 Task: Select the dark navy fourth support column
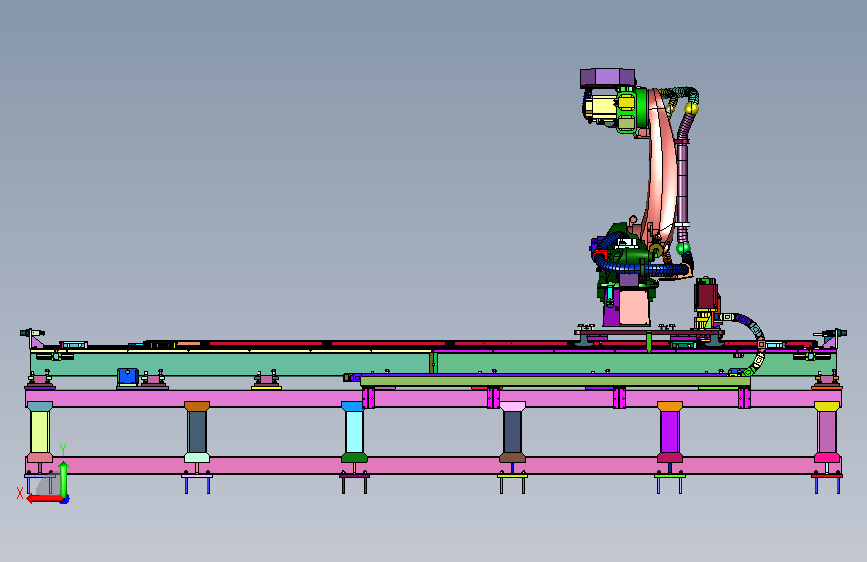[x=513, y=432]
